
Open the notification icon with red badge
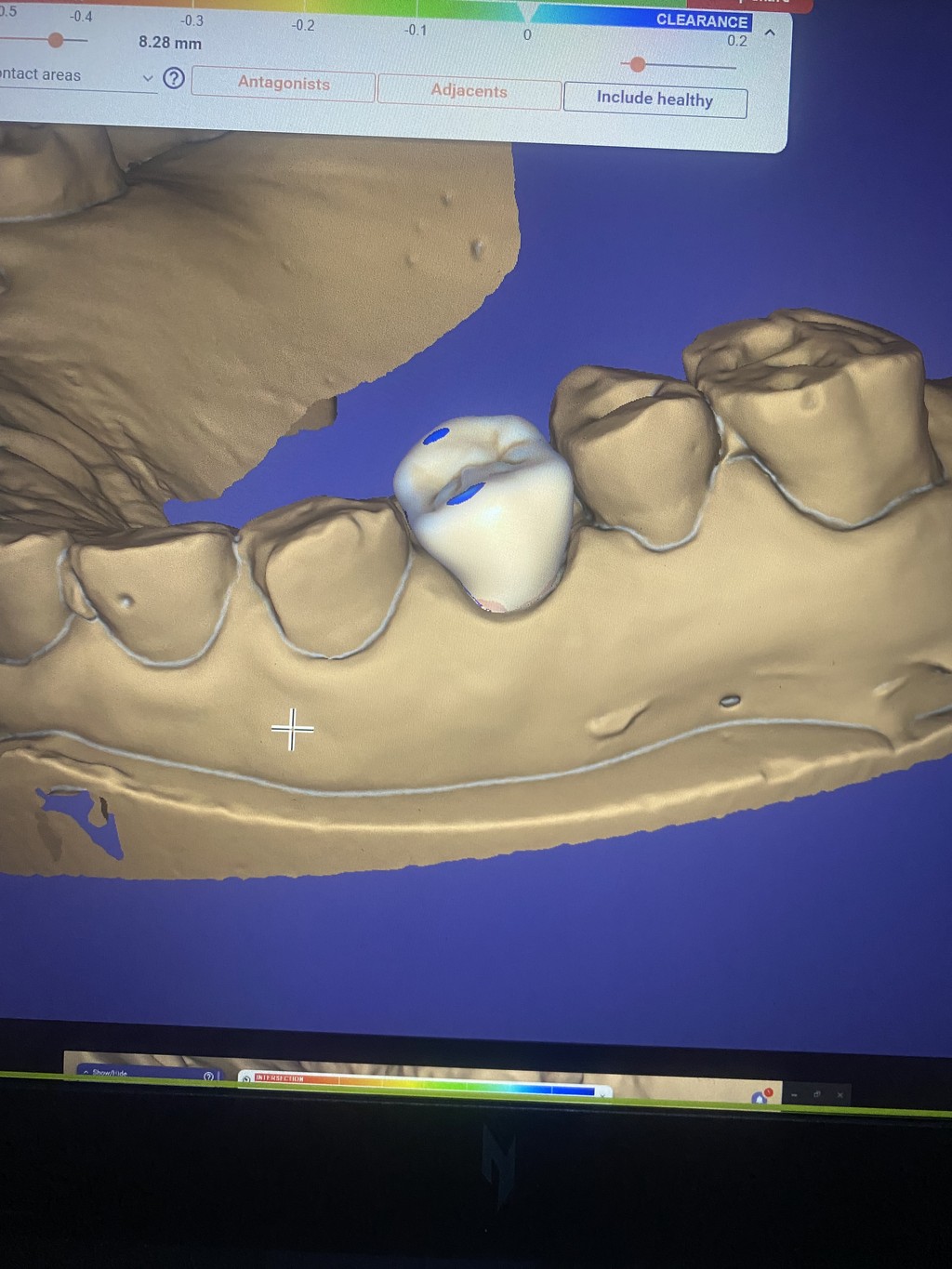click(760, 1097)
